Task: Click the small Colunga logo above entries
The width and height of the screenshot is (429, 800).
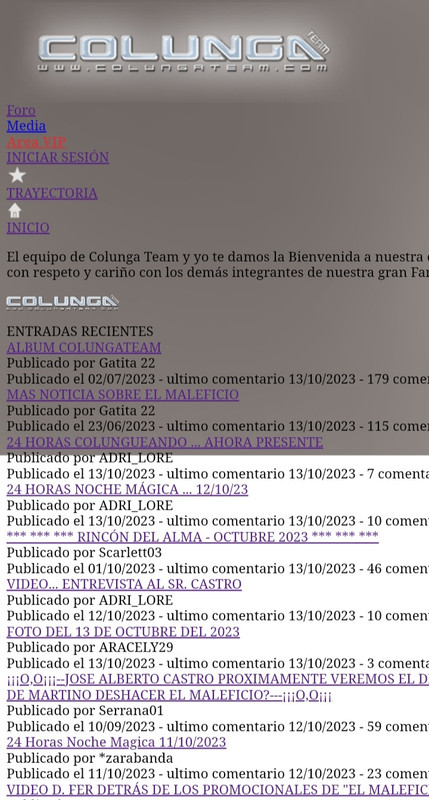Action: [62, 303]
